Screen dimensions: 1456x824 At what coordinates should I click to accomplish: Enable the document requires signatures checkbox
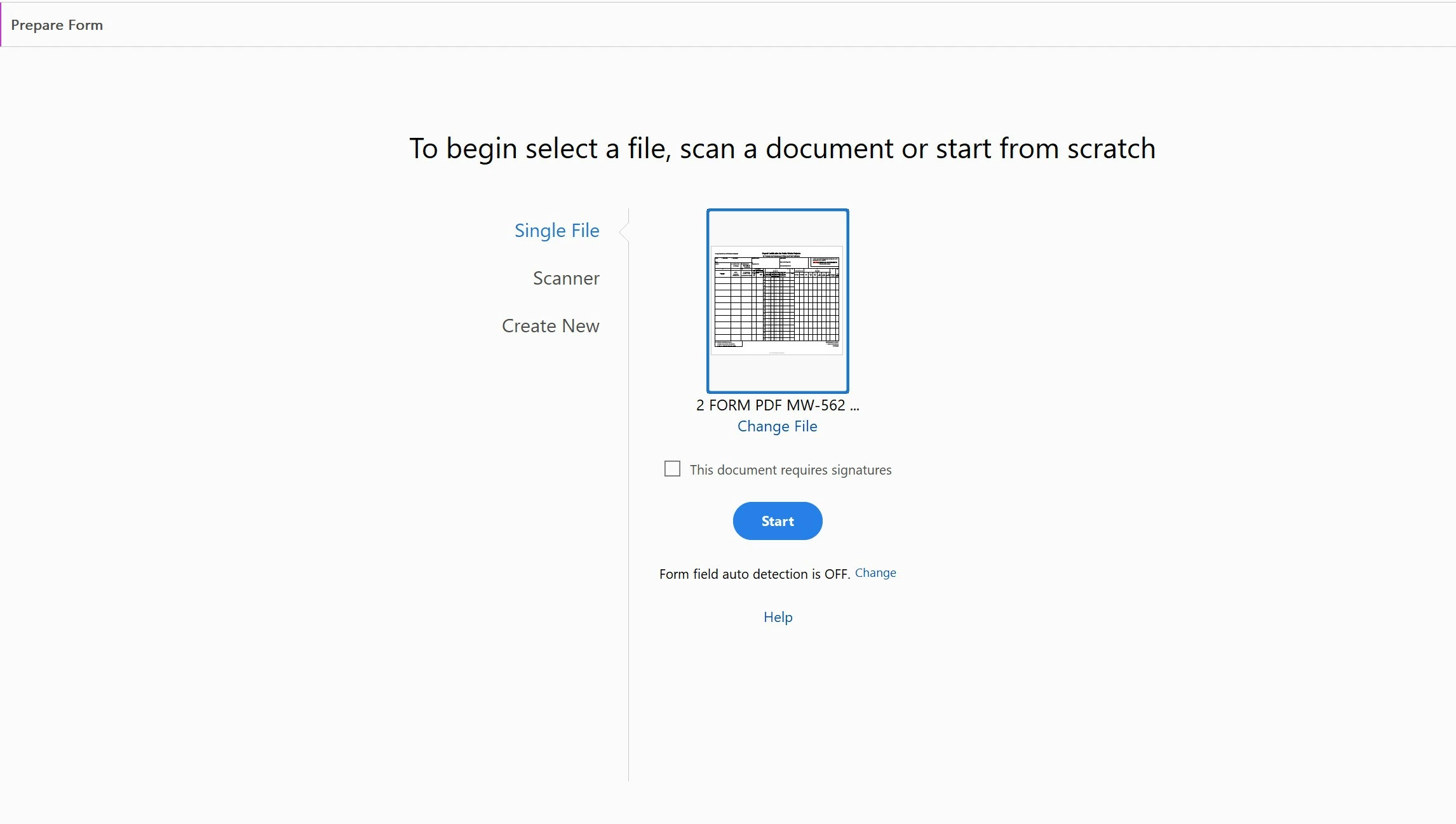(x=672, y=469)
